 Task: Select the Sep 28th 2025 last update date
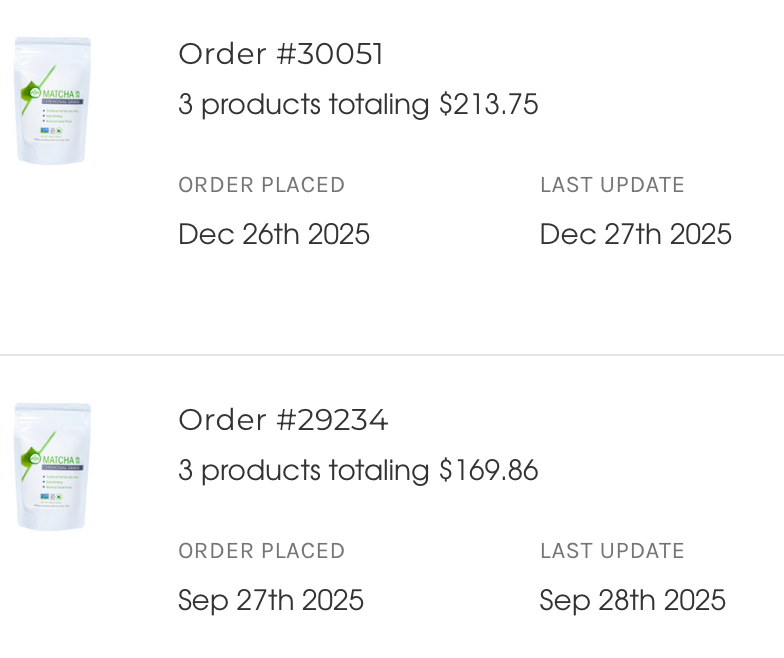pos(633,601)
